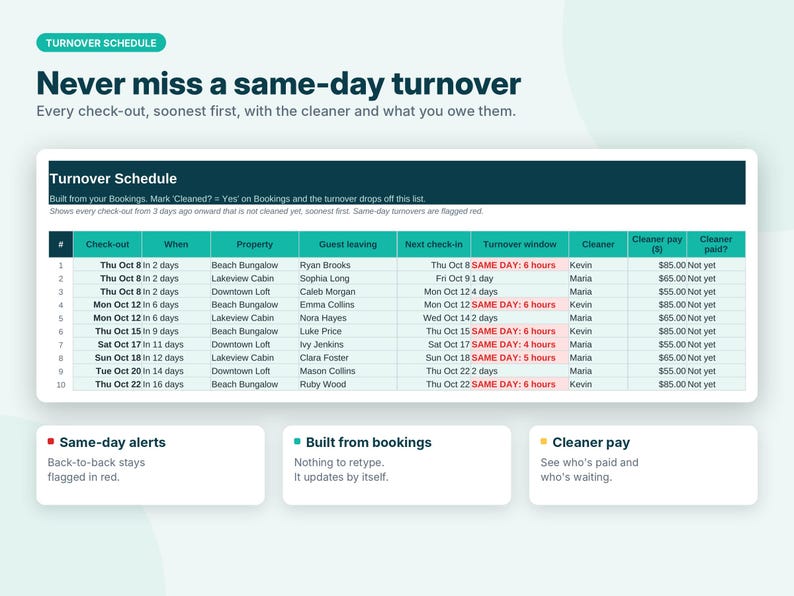Screen dimensions: 794x596
Task: Click 'In 9 days' cell
Action: pos(176,331)
